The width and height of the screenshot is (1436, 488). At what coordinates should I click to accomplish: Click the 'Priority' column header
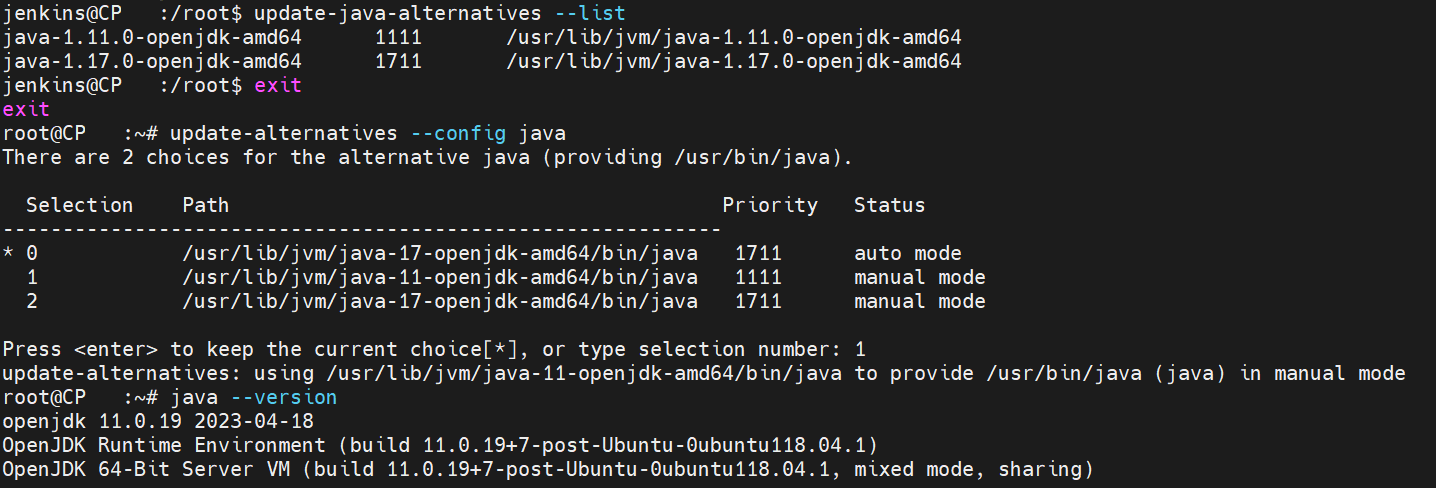pos(770,206)
